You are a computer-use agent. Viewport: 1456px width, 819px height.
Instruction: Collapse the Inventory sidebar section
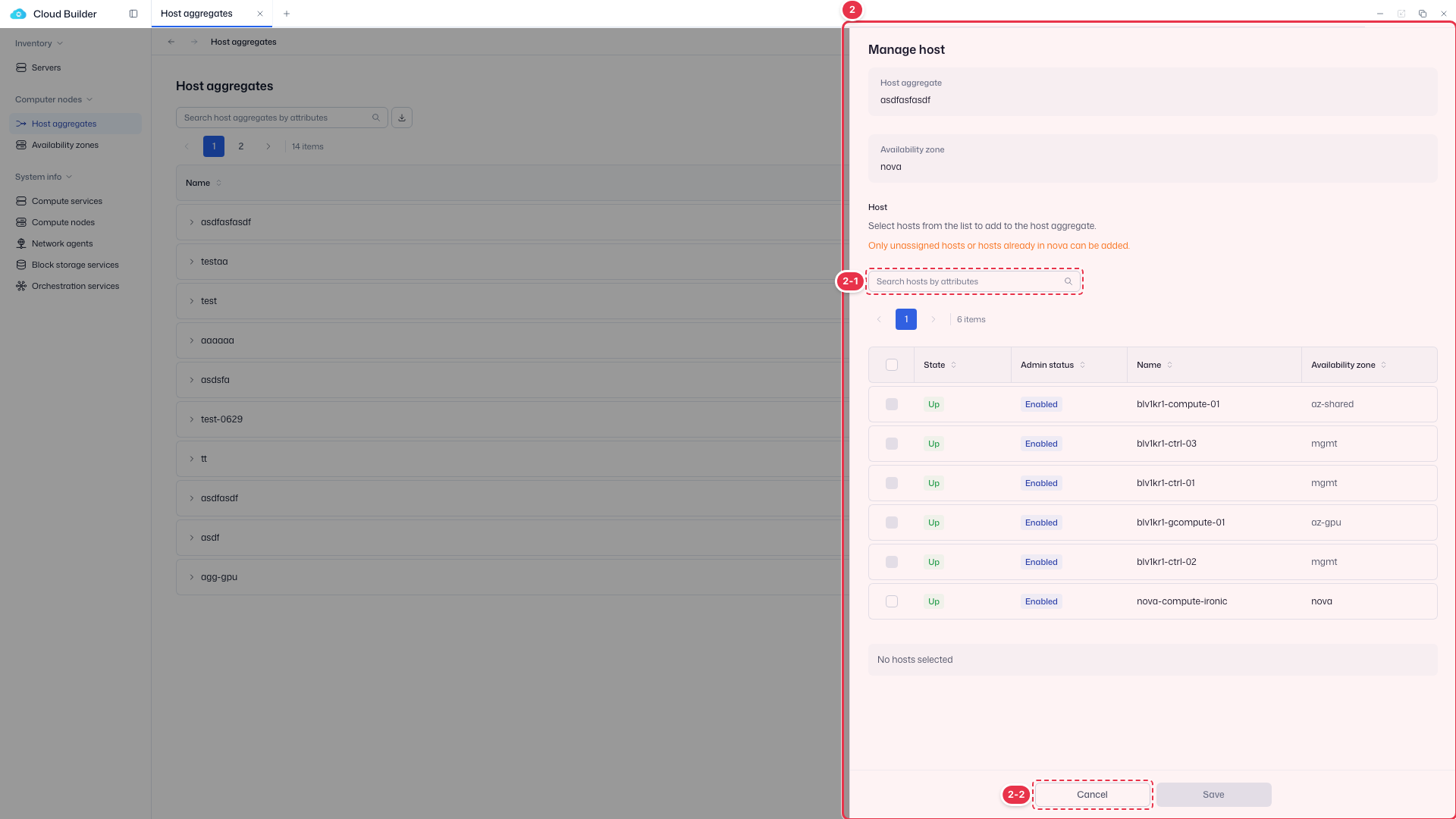(x=39, y=43)
